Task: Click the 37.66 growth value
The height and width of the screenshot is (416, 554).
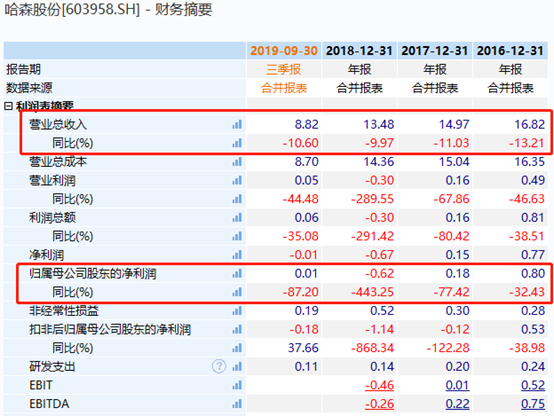Action: 303,348
